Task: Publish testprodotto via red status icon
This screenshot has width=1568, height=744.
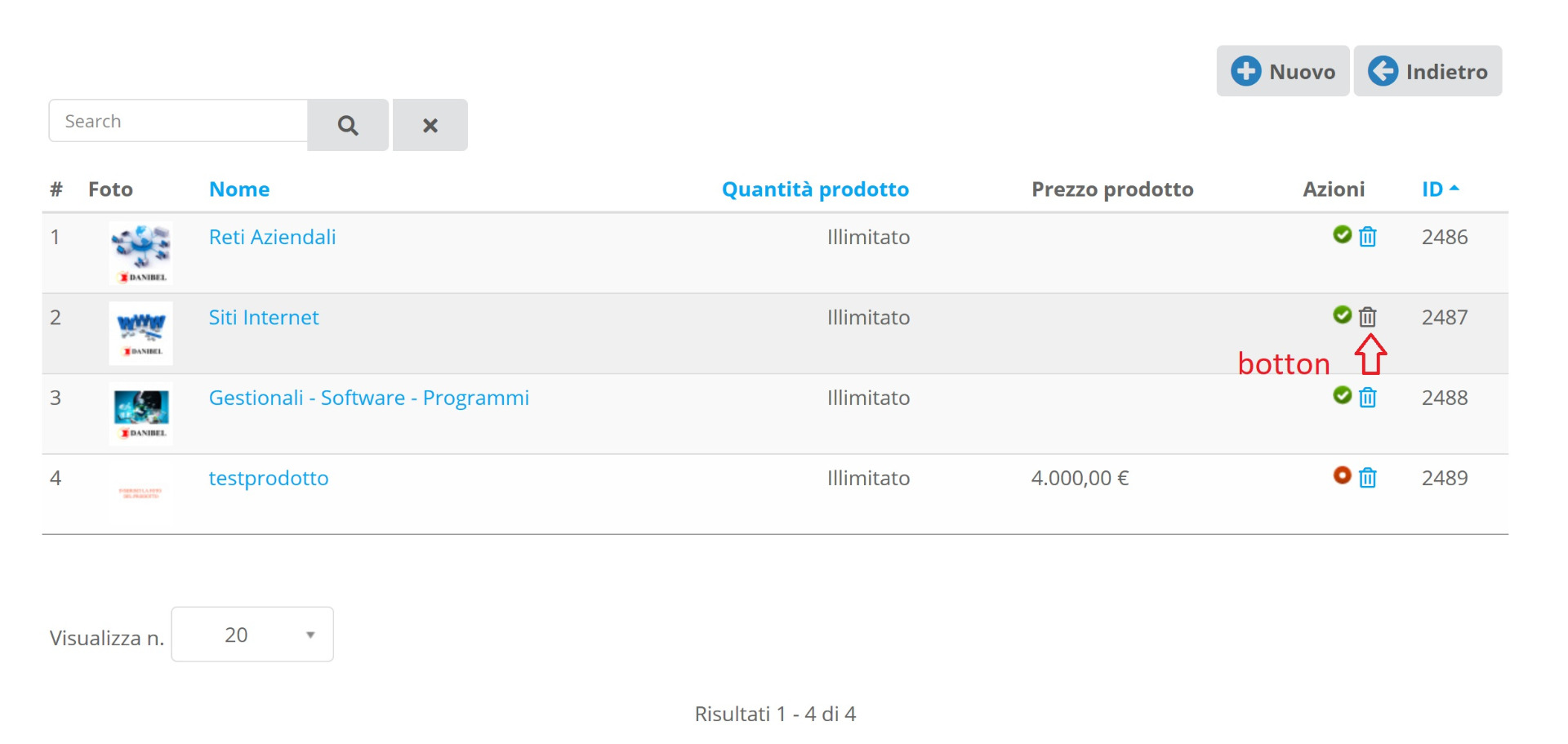Action: (1342, 475)
